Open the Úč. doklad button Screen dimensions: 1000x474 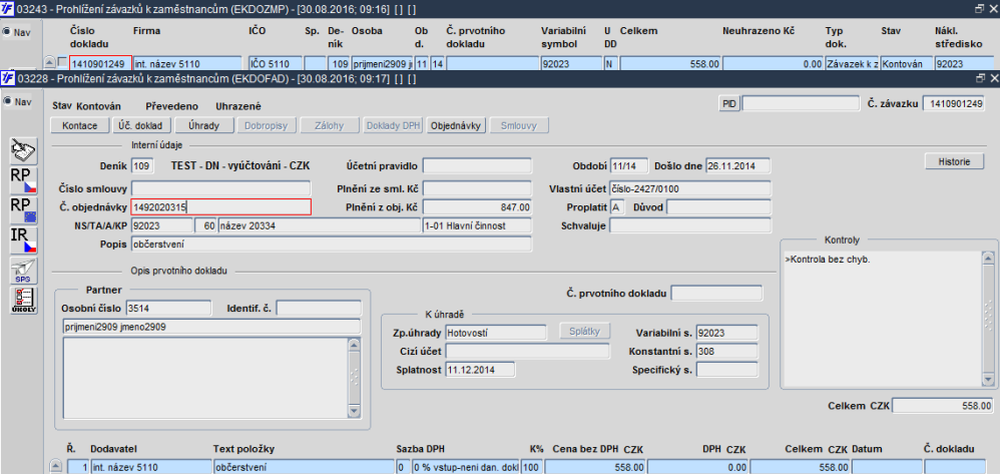click(140, 126)
